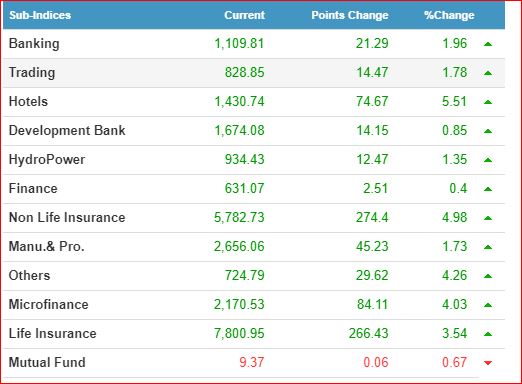Click the Life Insurance current value 7,800.95
Viewport: 522px width, 384px height.
pyautogui.click(x=239, y=333)
